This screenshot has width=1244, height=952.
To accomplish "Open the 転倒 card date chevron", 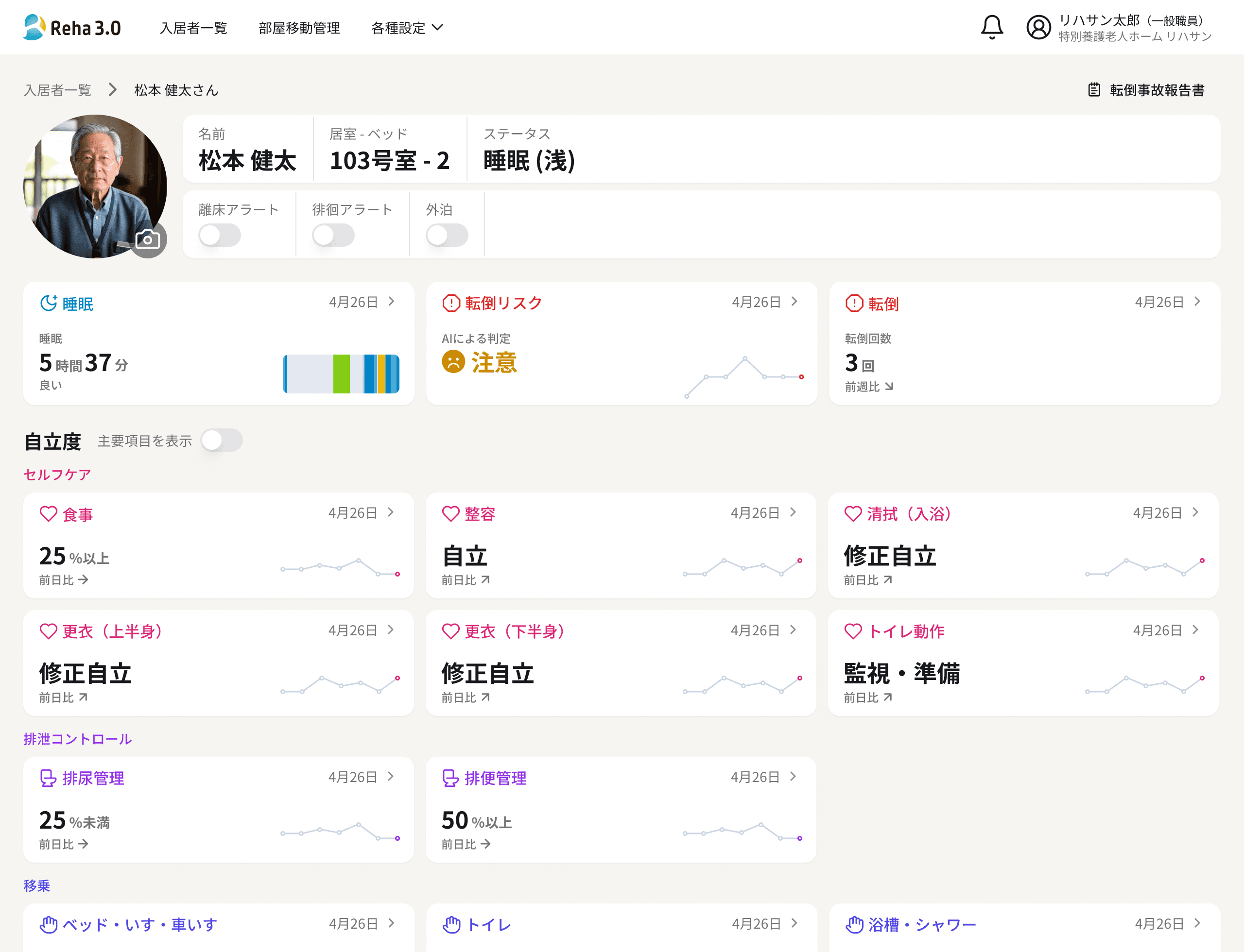I will 1197,302.
